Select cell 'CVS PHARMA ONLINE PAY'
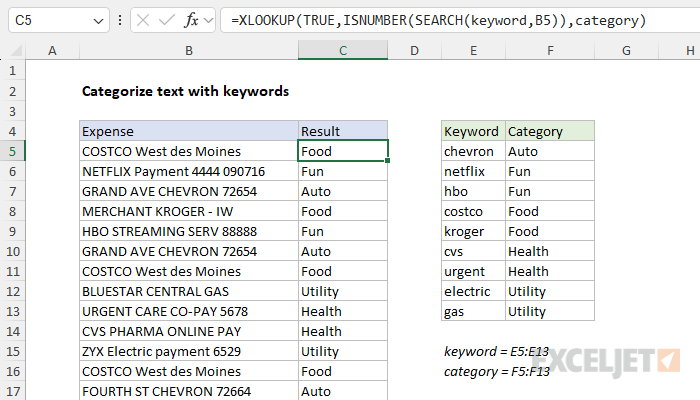The width and height of the screenshot is (700, 400). coord(189,331)
